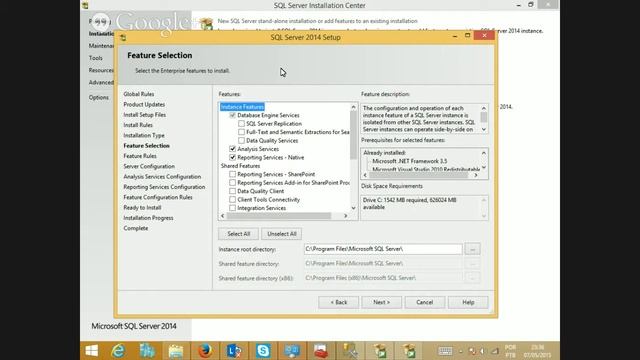Open Firefox from the taskbar
Screen dimensions: 640x360
pyautogui.click(x=205, y=351)
